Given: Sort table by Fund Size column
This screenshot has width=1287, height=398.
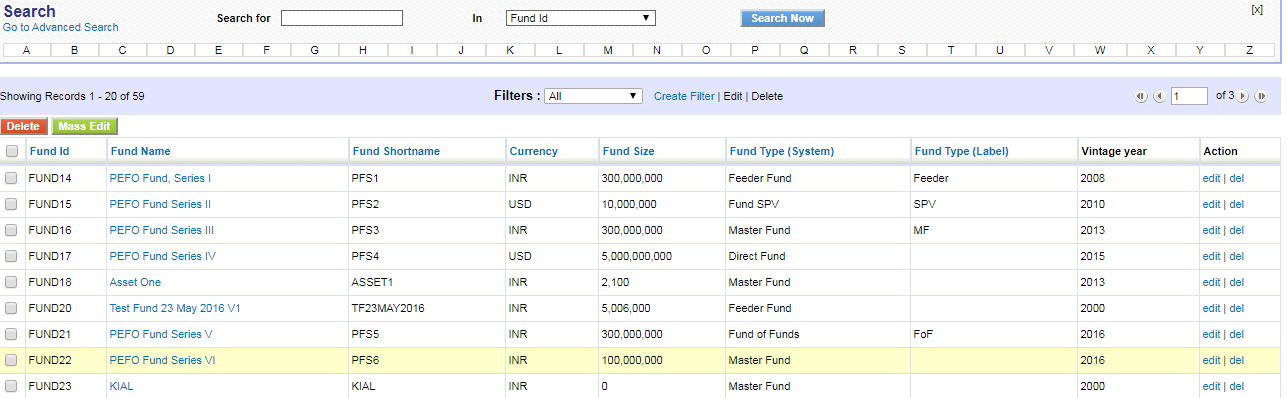Looking at the screenshot, I should pos(628,151).
